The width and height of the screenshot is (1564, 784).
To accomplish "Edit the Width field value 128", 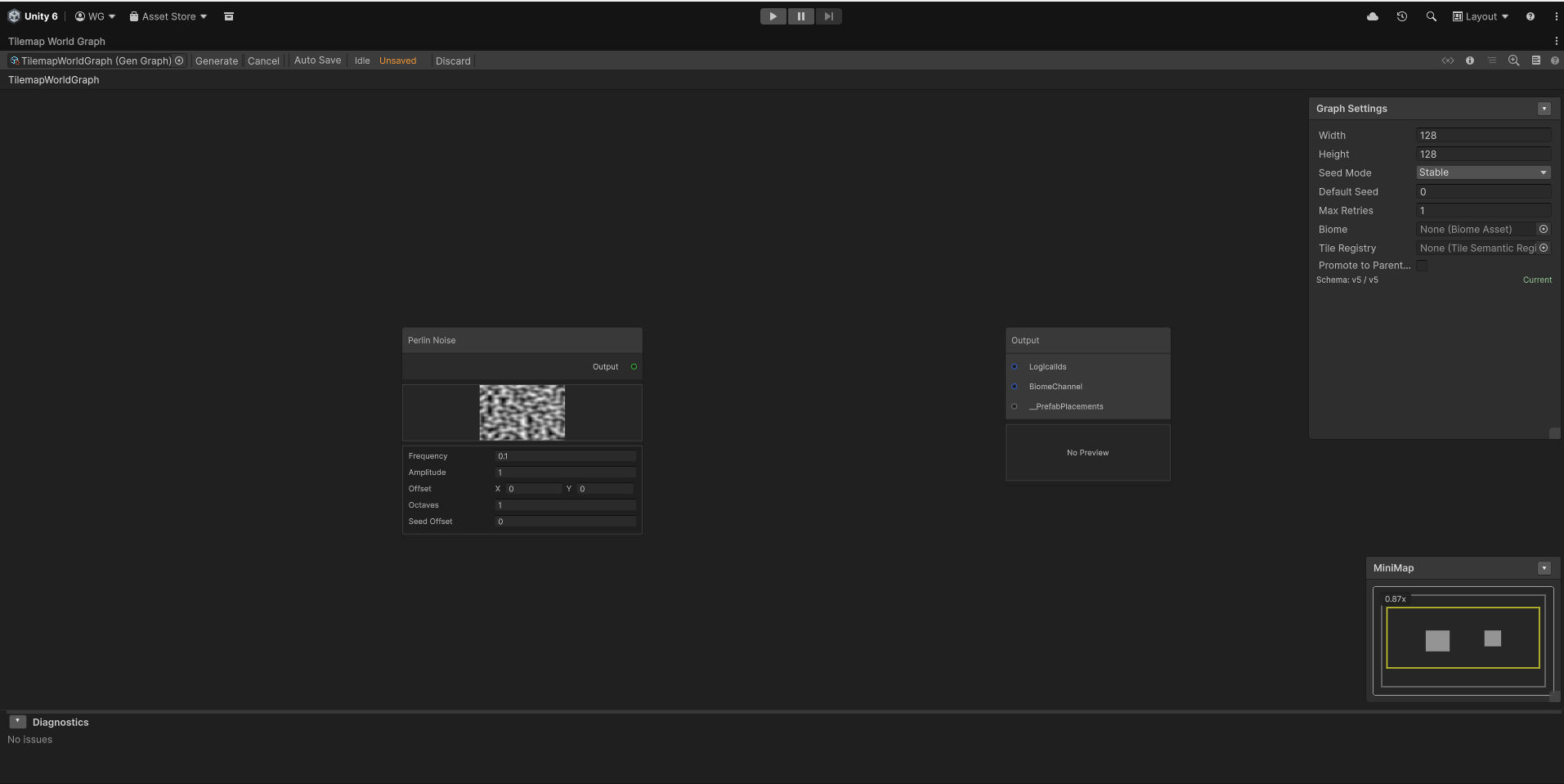I will click(1484, 135).
